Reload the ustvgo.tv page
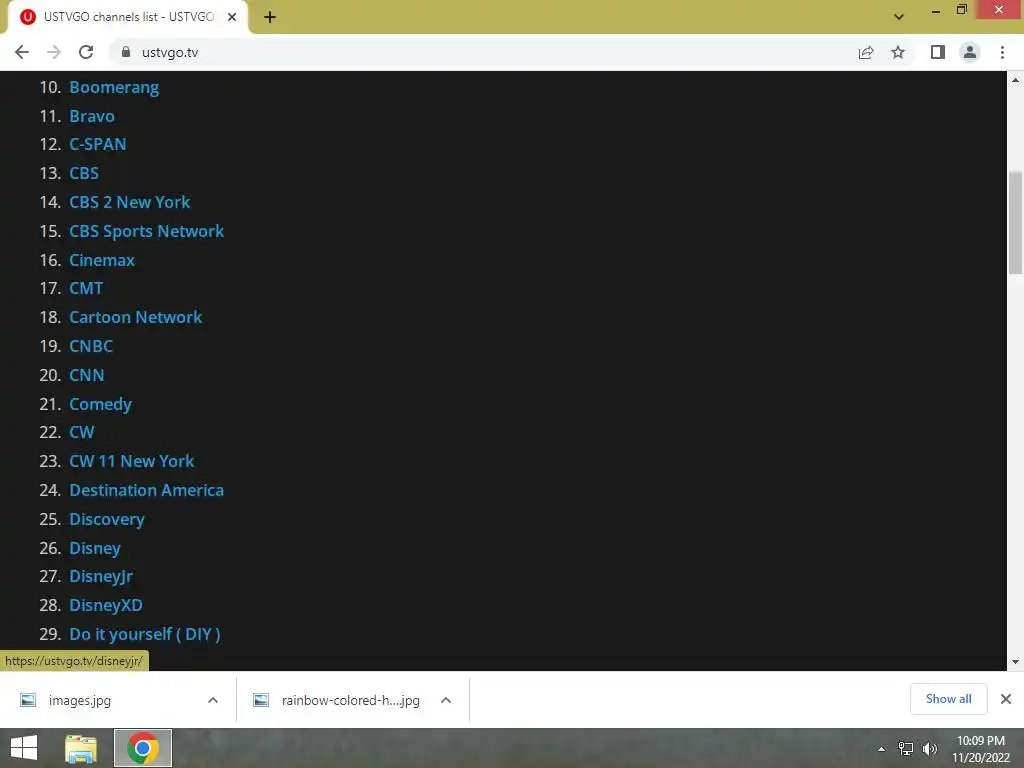 [x=86, y=52]
